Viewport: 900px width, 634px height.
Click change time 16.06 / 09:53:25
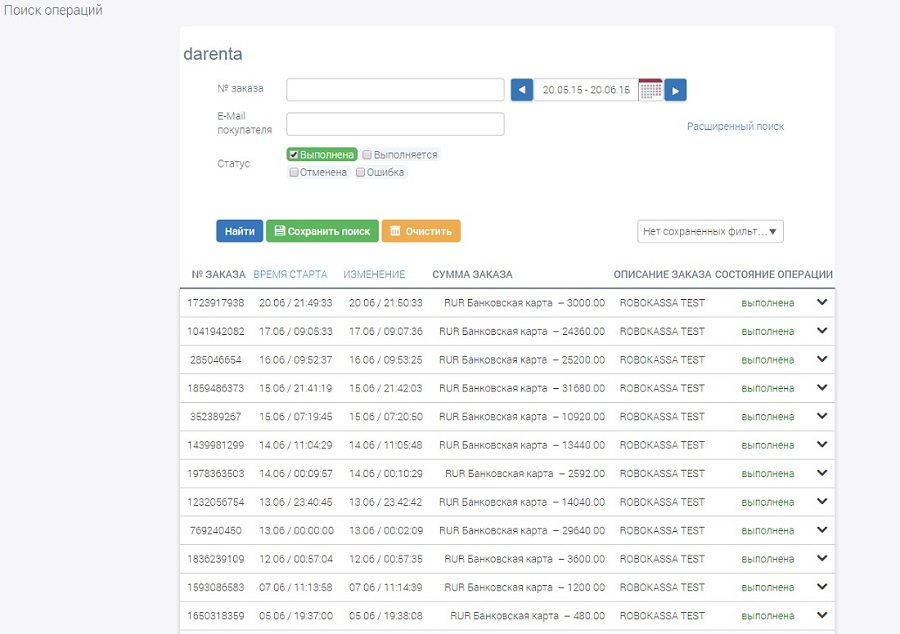tap(386, 360)
